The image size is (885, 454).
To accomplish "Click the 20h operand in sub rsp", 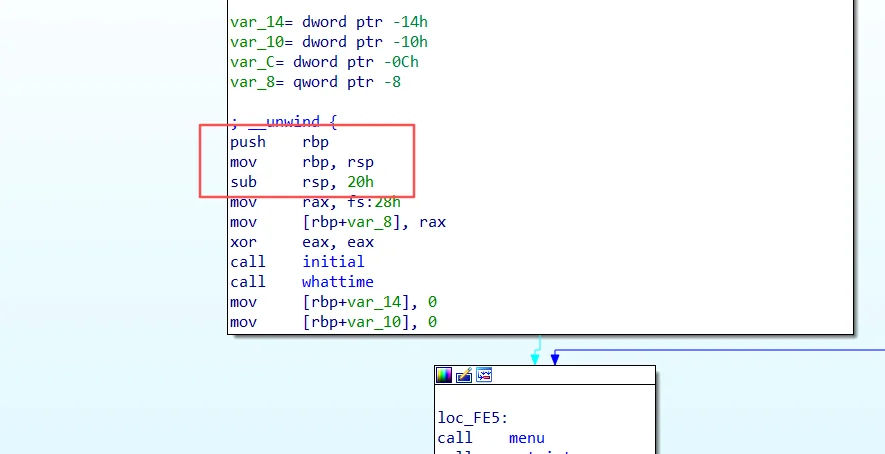I will click(x=359, y=182).
